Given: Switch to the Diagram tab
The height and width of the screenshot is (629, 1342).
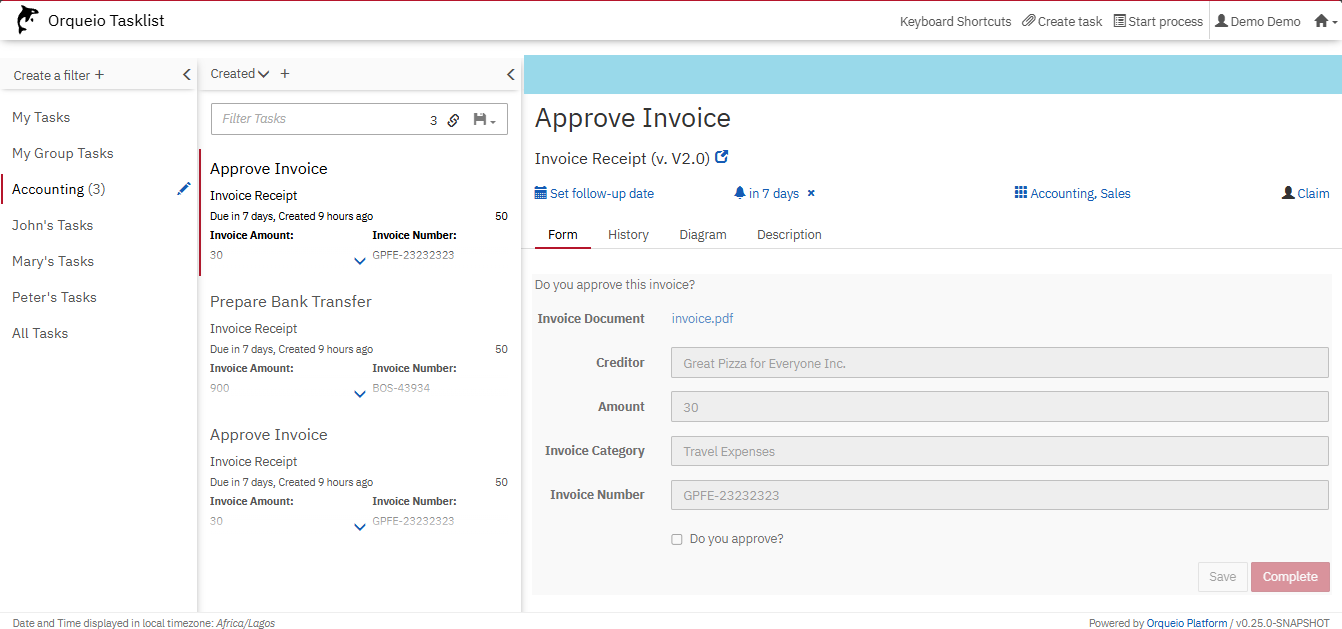Looking at the screenshot, I should coord(702,235).
